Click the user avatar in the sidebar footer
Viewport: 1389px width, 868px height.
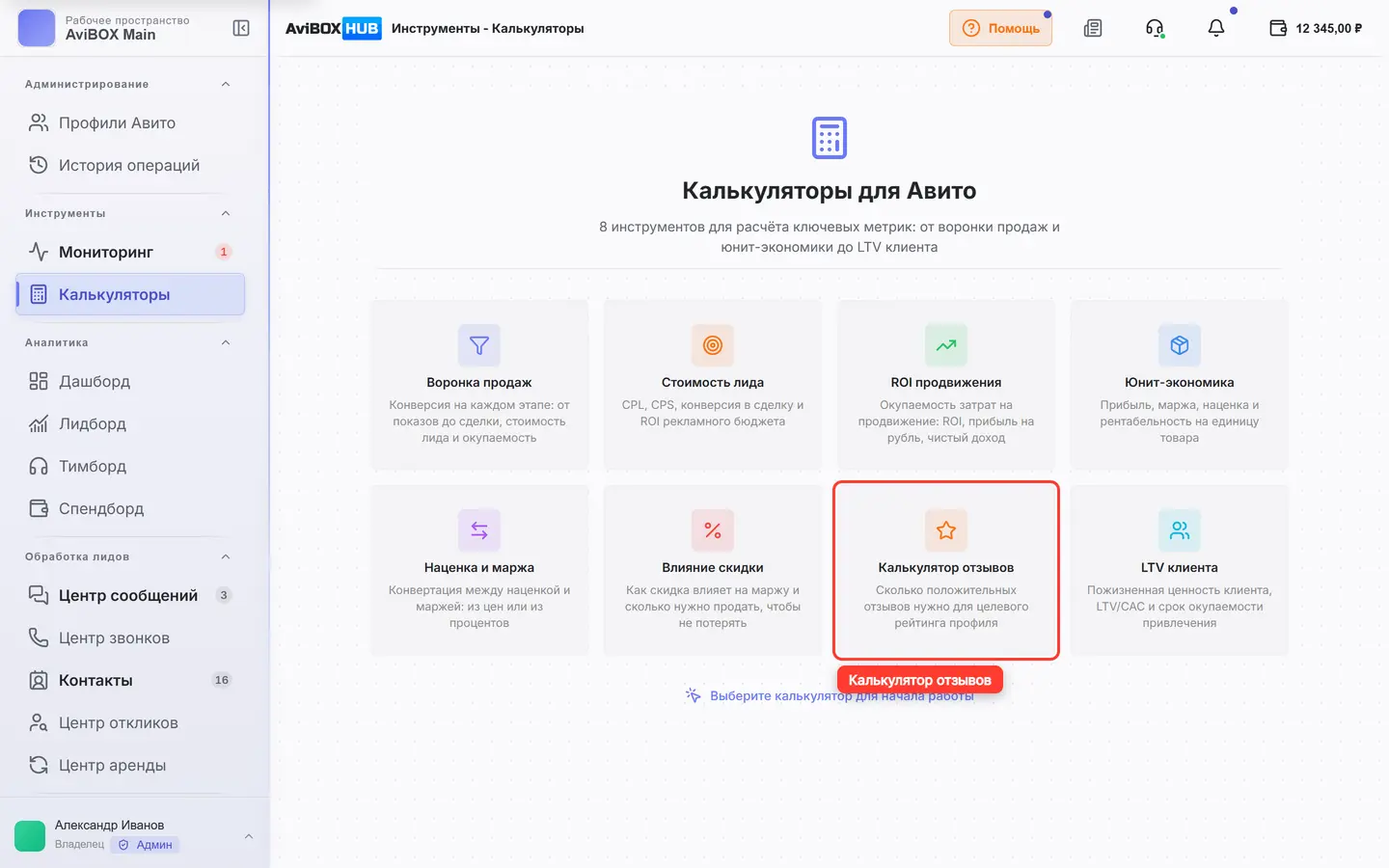30,836
